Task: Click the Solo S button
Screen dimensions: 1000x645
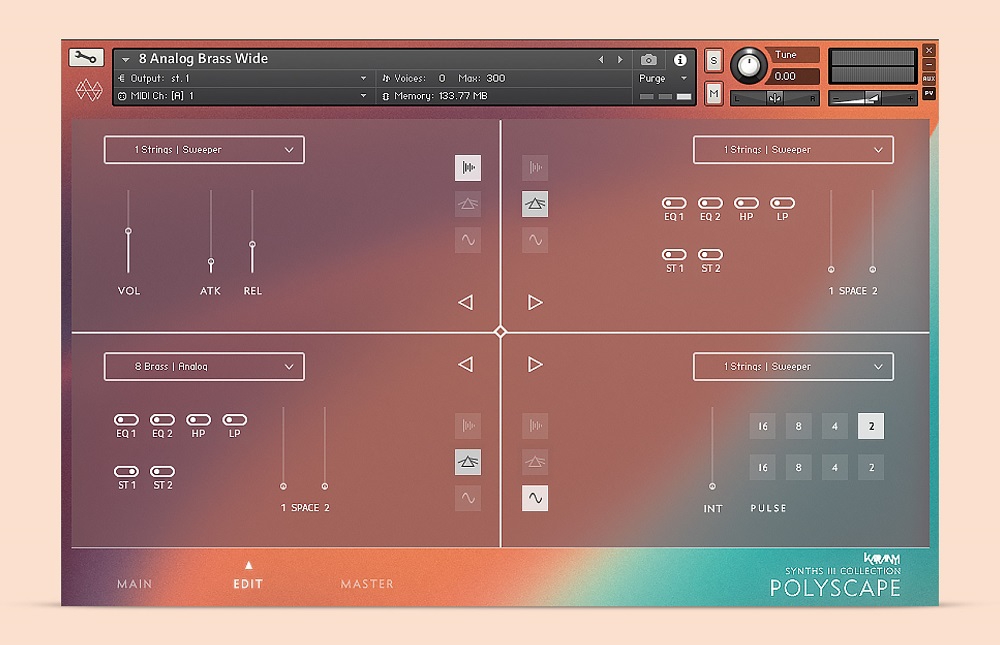Action: click(714, 61)
